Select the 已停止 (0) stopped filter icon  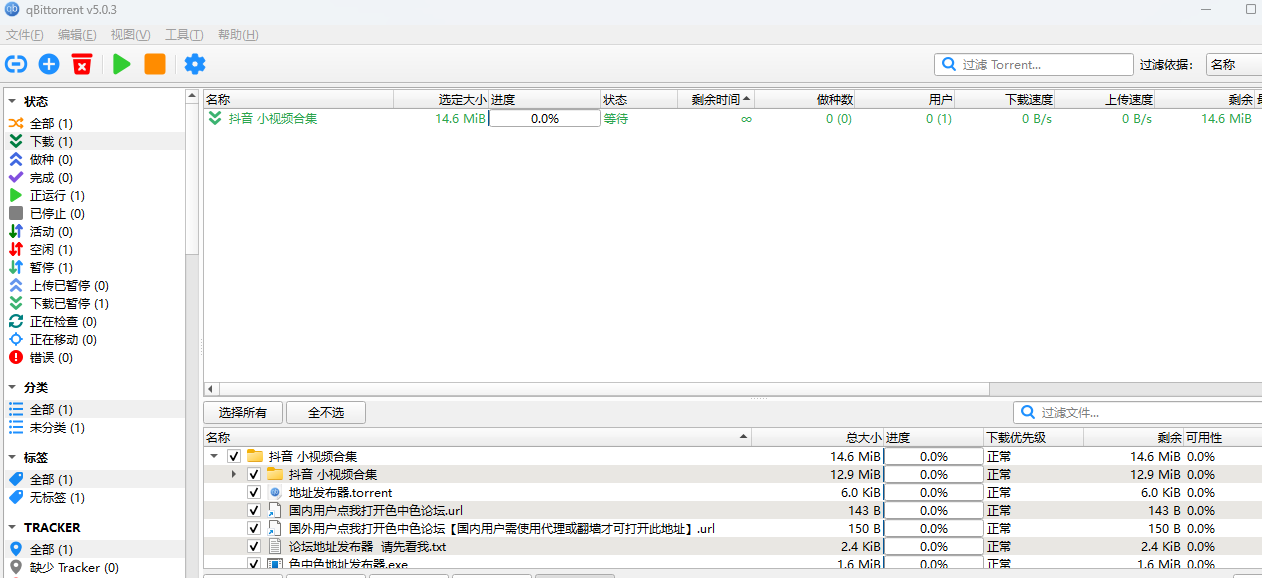click(x=16, y=213)
